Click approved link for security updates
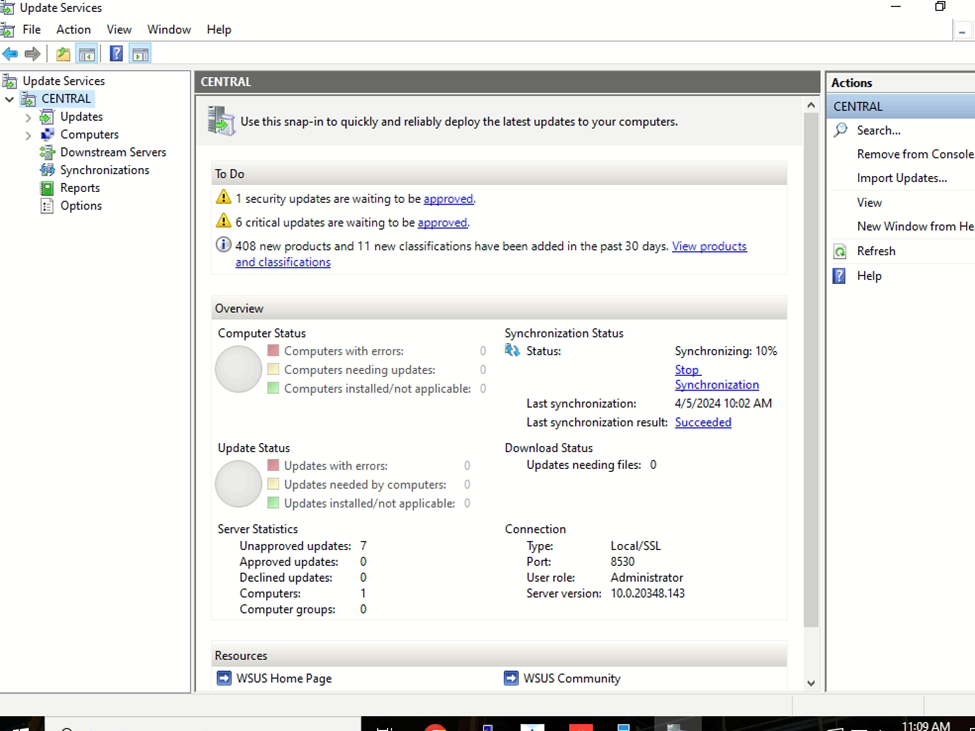 coord(448,199)
